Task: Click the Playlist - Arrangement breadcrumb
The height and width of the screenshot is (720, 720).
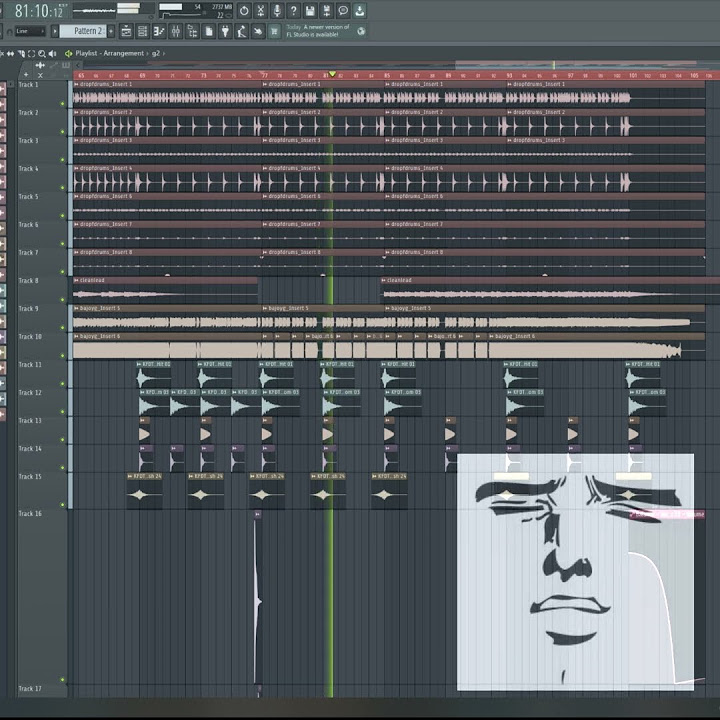Action: click(110, 53)
